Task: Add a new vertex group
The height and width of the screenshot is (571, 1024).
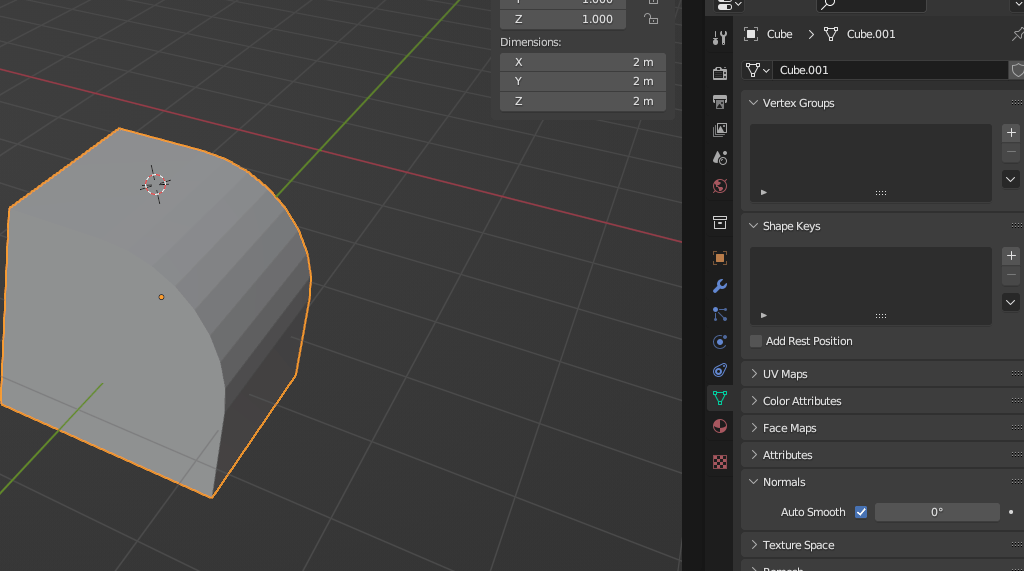Action: [x=1010, y=133]
